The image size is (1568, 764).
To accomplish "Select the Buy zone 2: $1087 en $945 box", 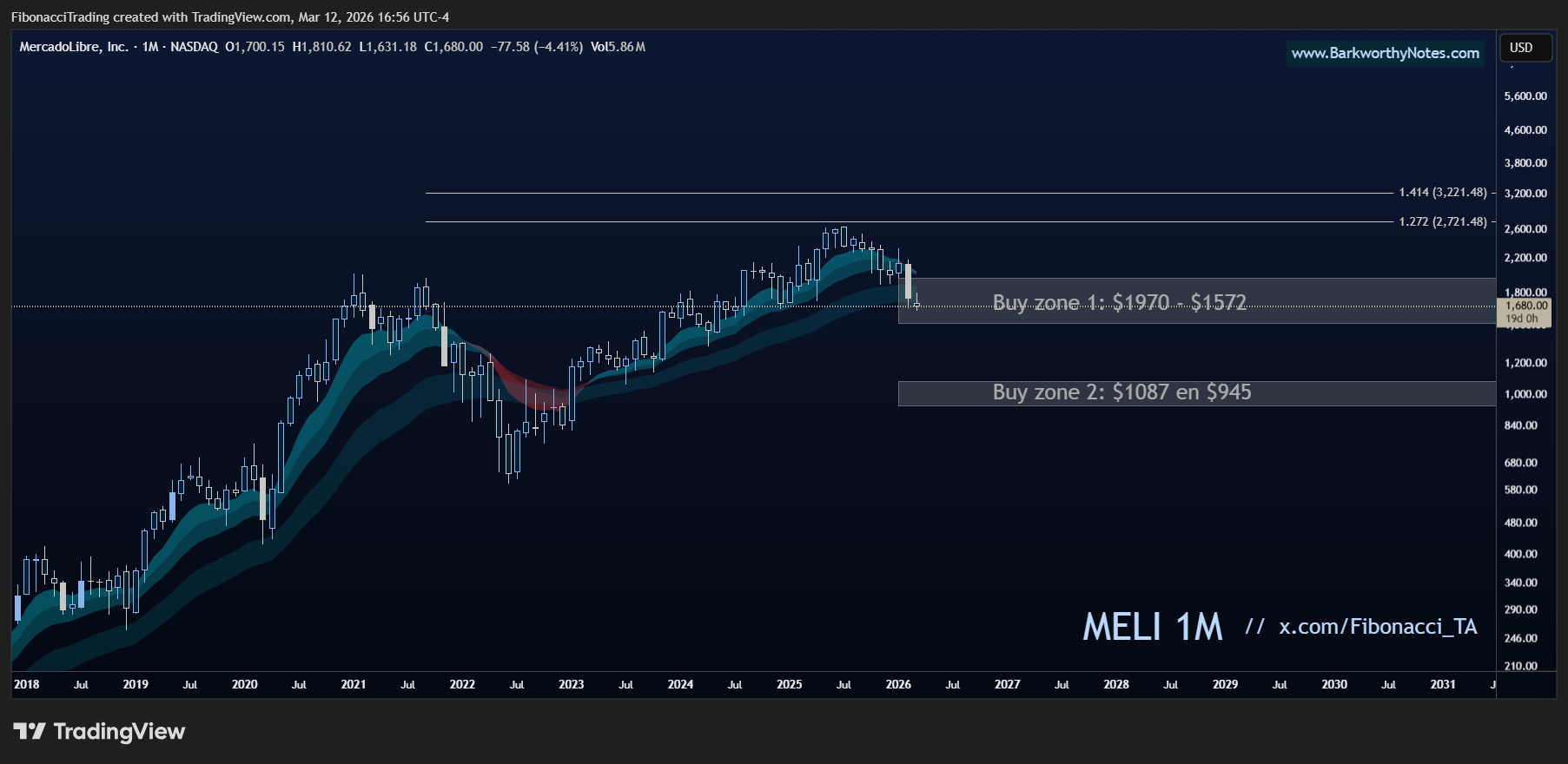I will point(1196,393).
